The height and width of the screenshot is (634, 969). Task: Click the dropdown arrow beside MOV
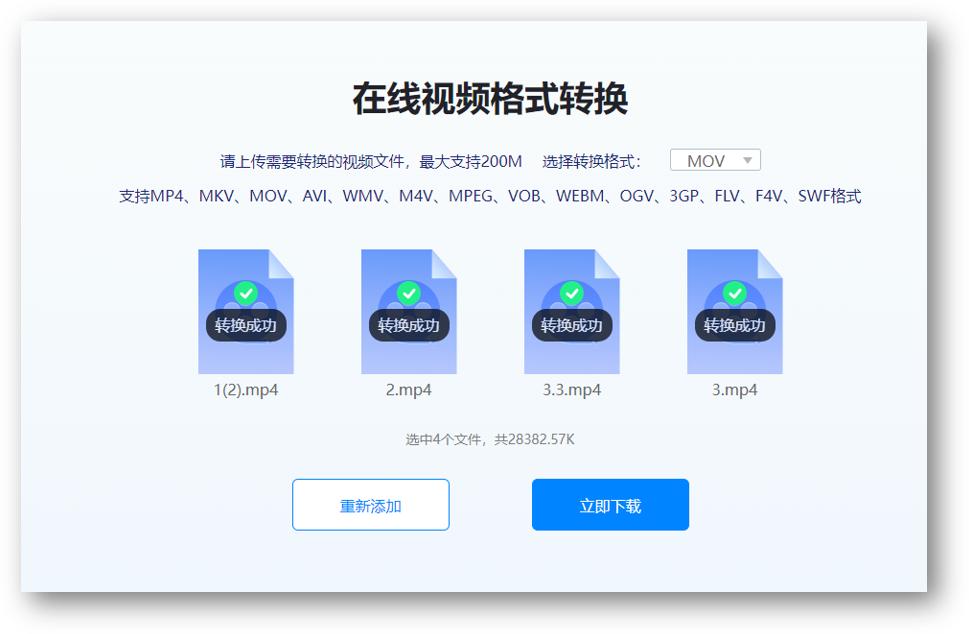746,160
